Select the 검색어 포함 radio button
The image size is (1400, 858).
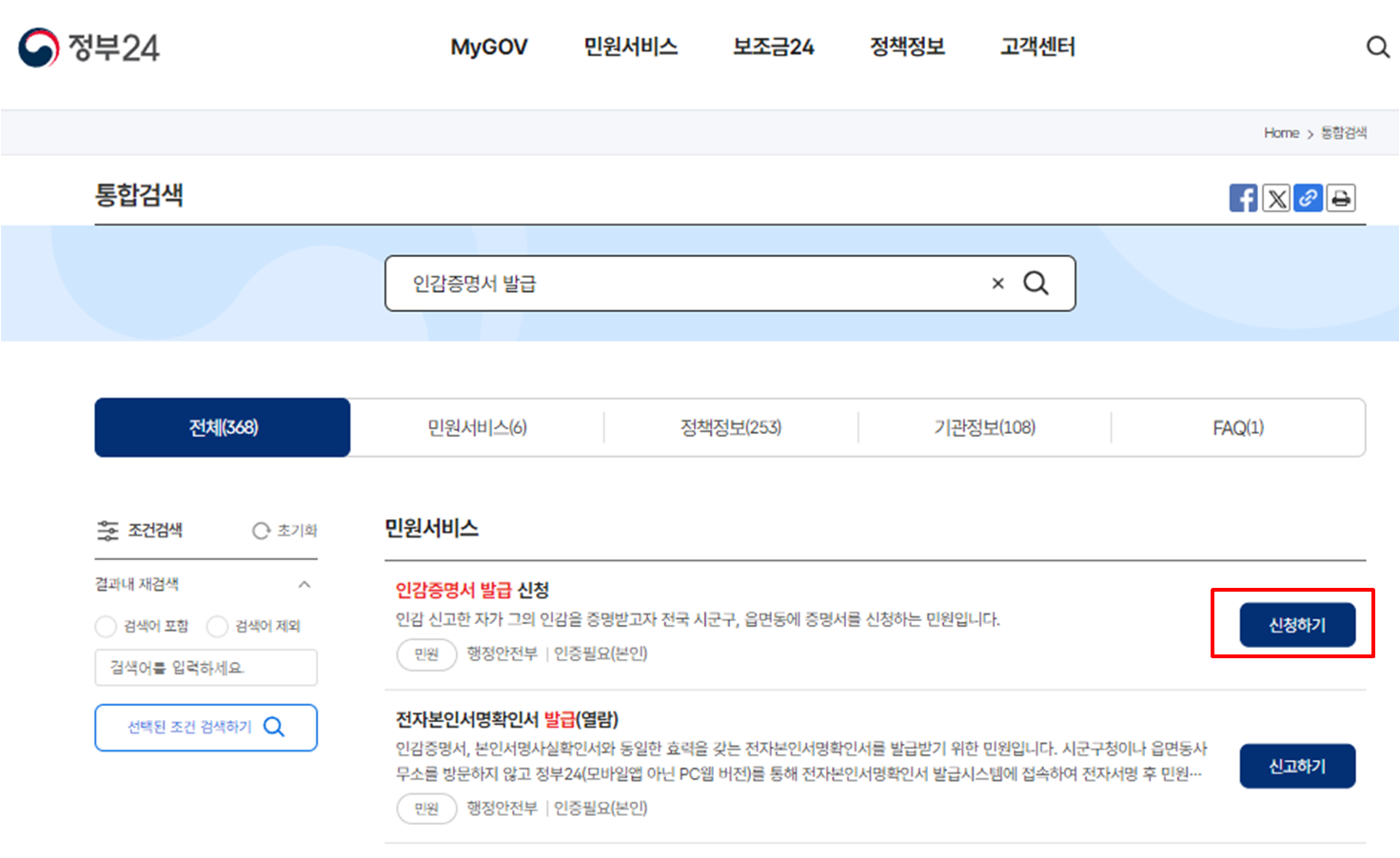pos(106,626)
